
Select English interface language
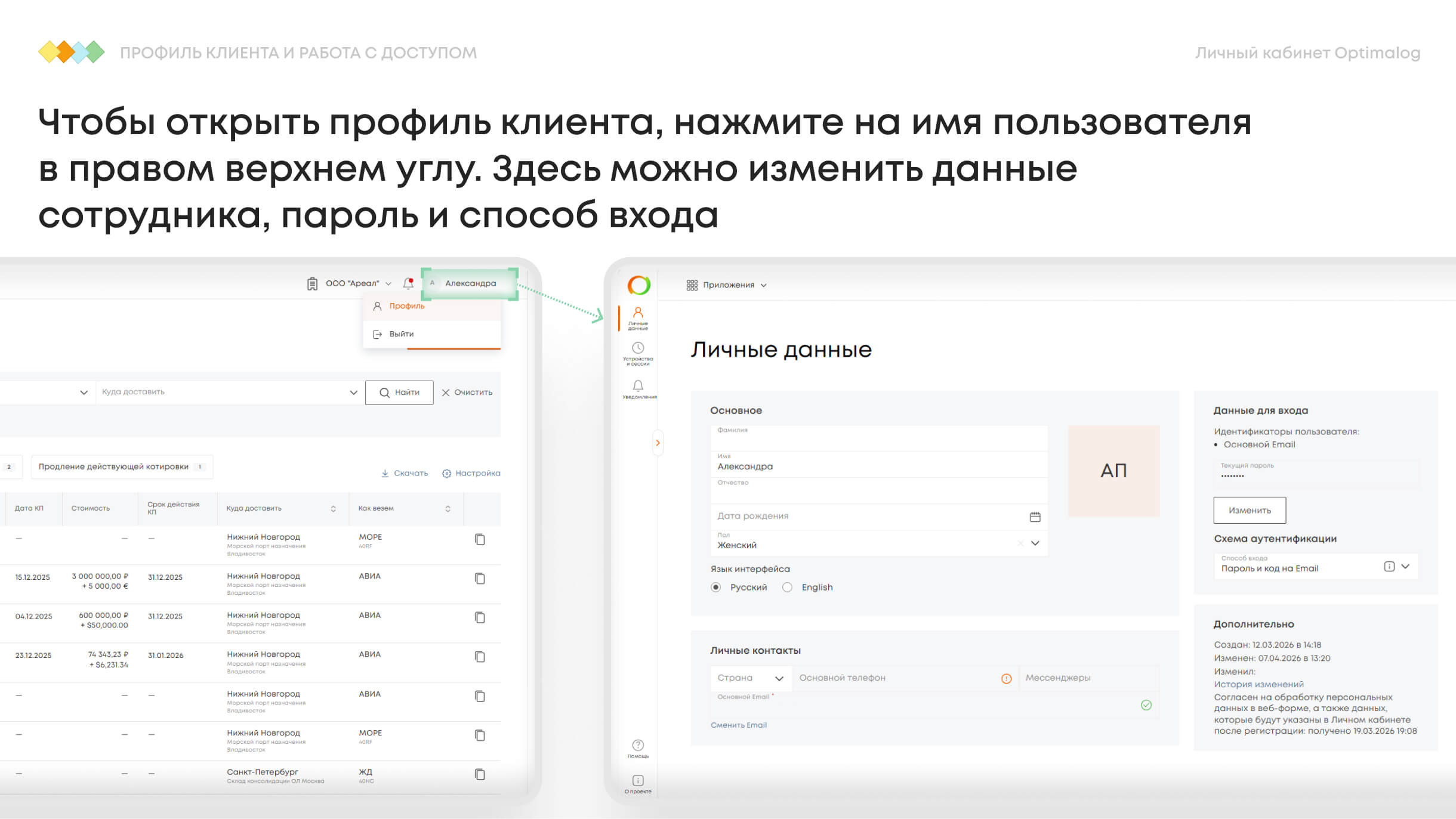(x=788, y=588)
